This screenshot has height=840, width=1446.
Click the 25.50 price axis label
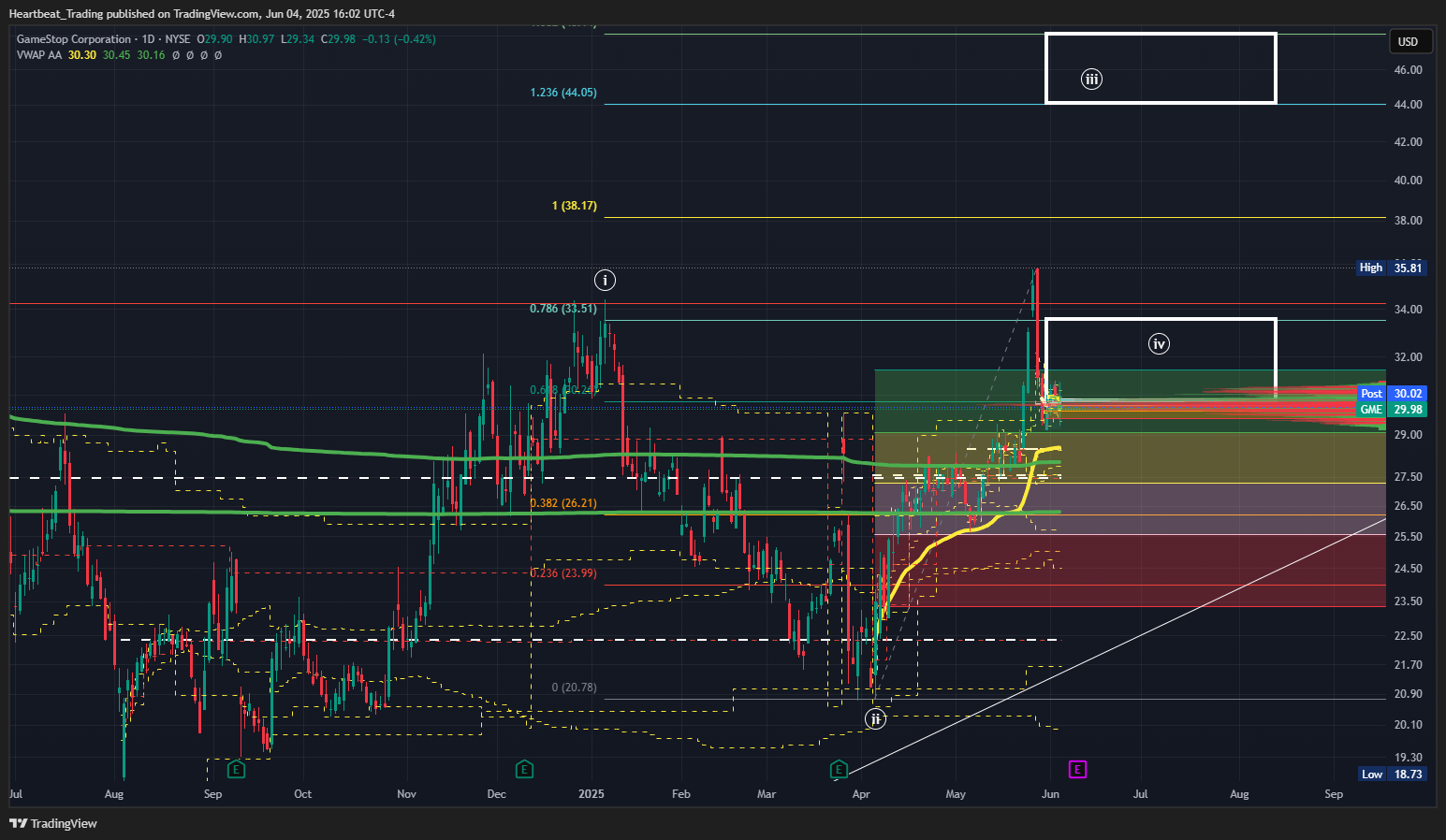click(1408, 537)
